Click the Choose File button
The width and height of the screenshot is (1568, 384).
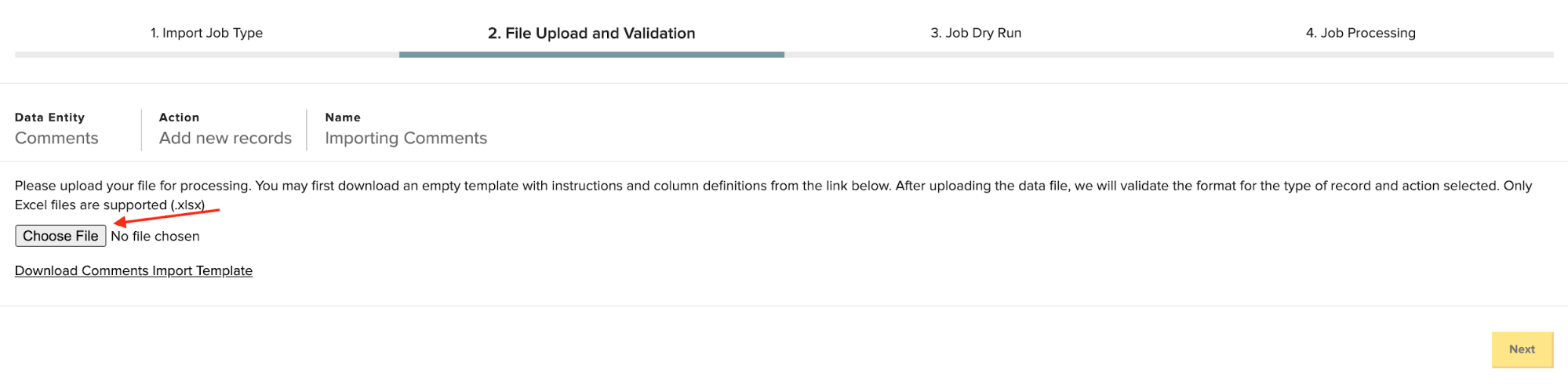tap(60, 236)
